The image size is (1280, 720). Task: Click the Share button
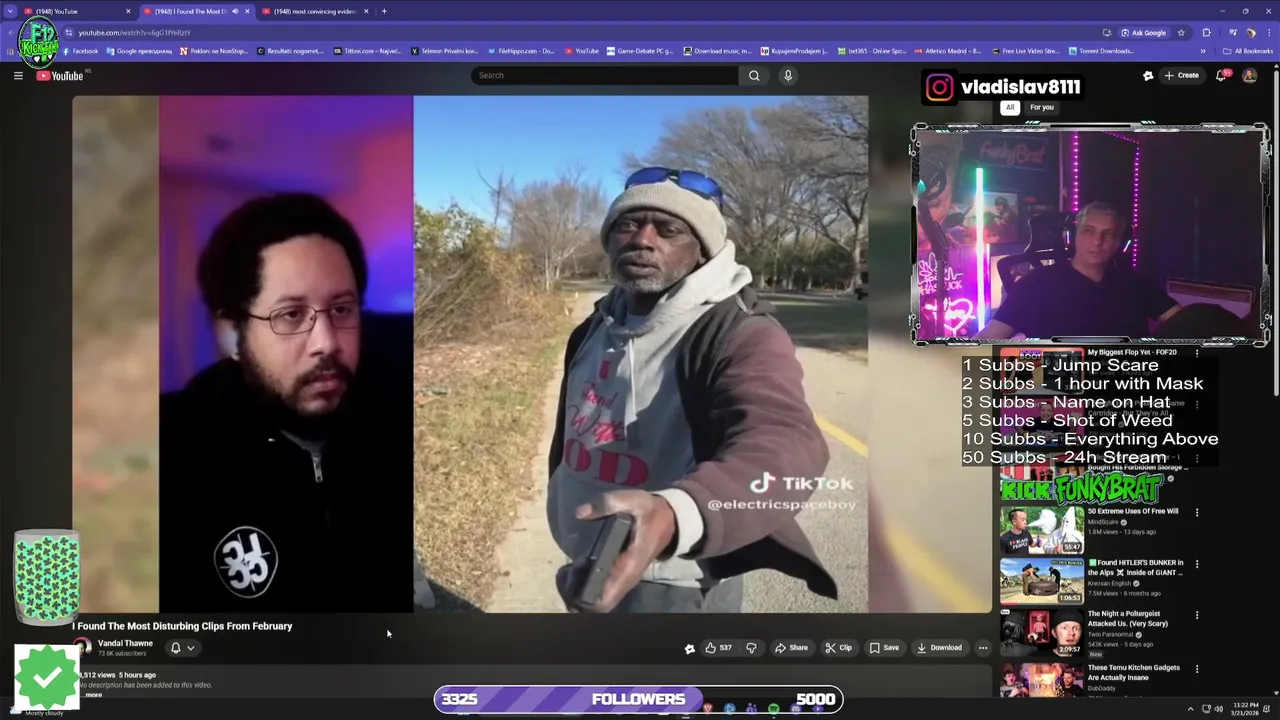tap(791, 648)
